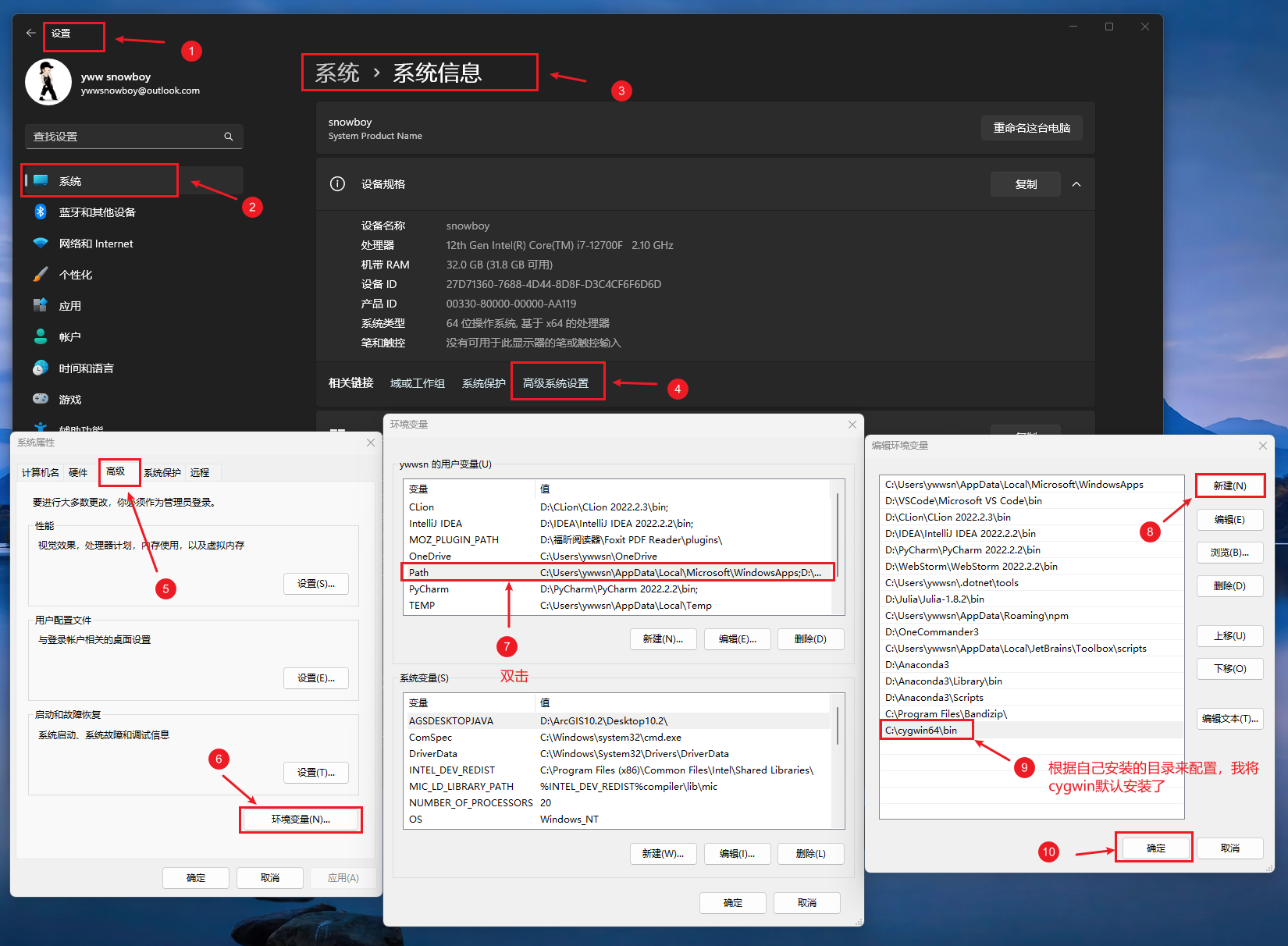
Task: Close the 系统属性 dialog
Action: click(x=371, y=443)
